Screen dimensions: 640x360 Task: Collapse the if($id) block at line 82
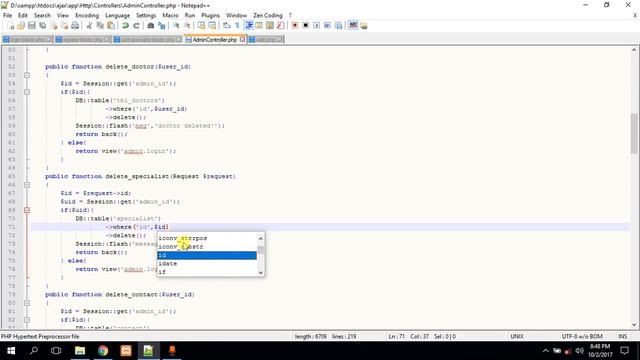[x=27, y=320]
